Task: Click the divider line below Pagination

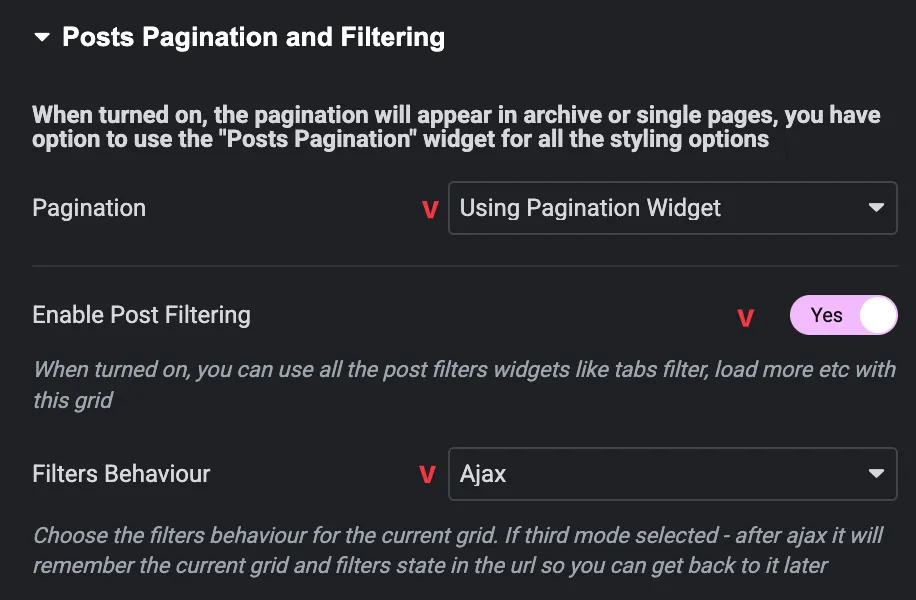Action: tap(464, 266)
